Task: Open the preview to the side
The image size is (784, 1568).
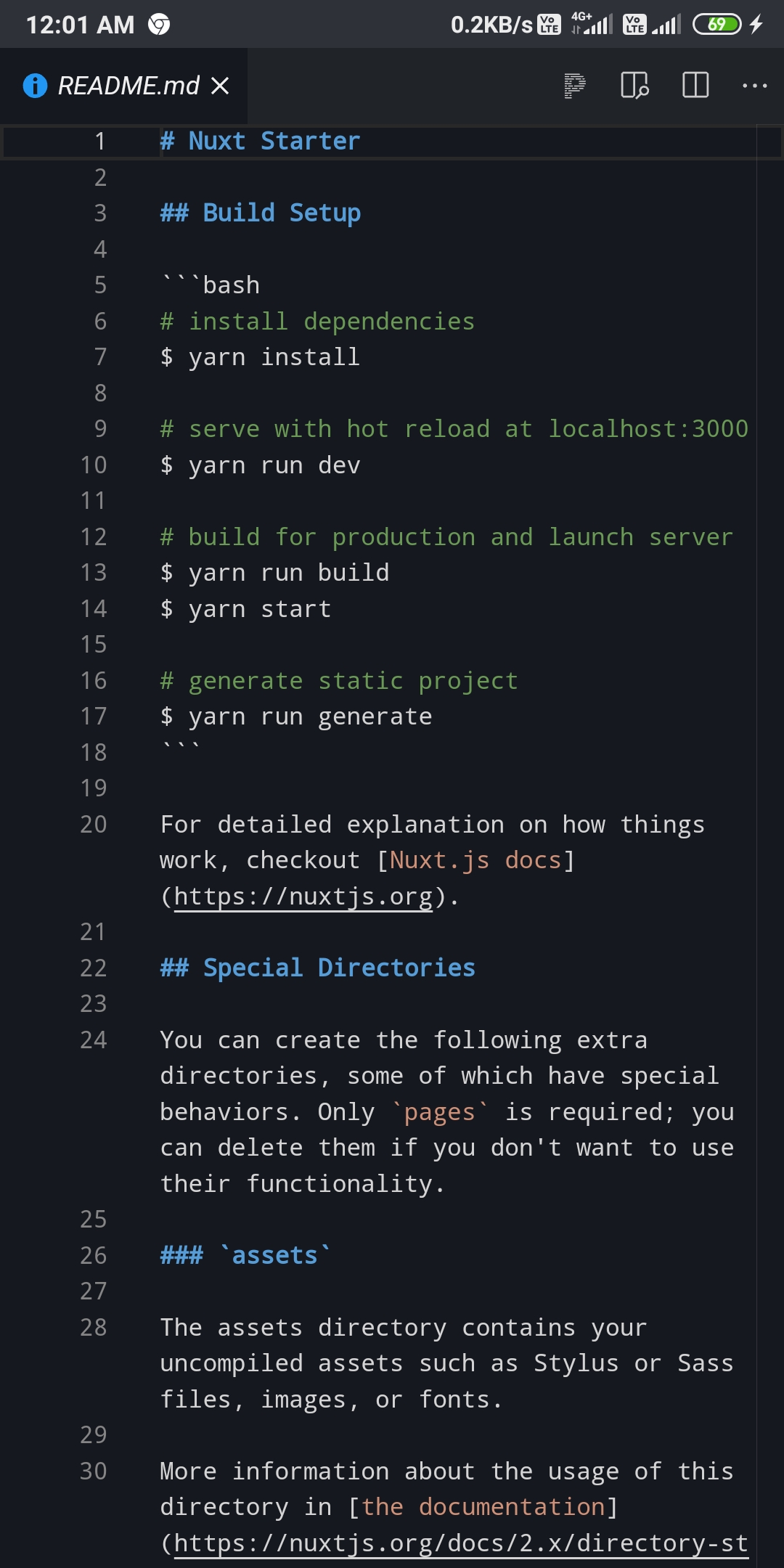Action: (634, 86)
